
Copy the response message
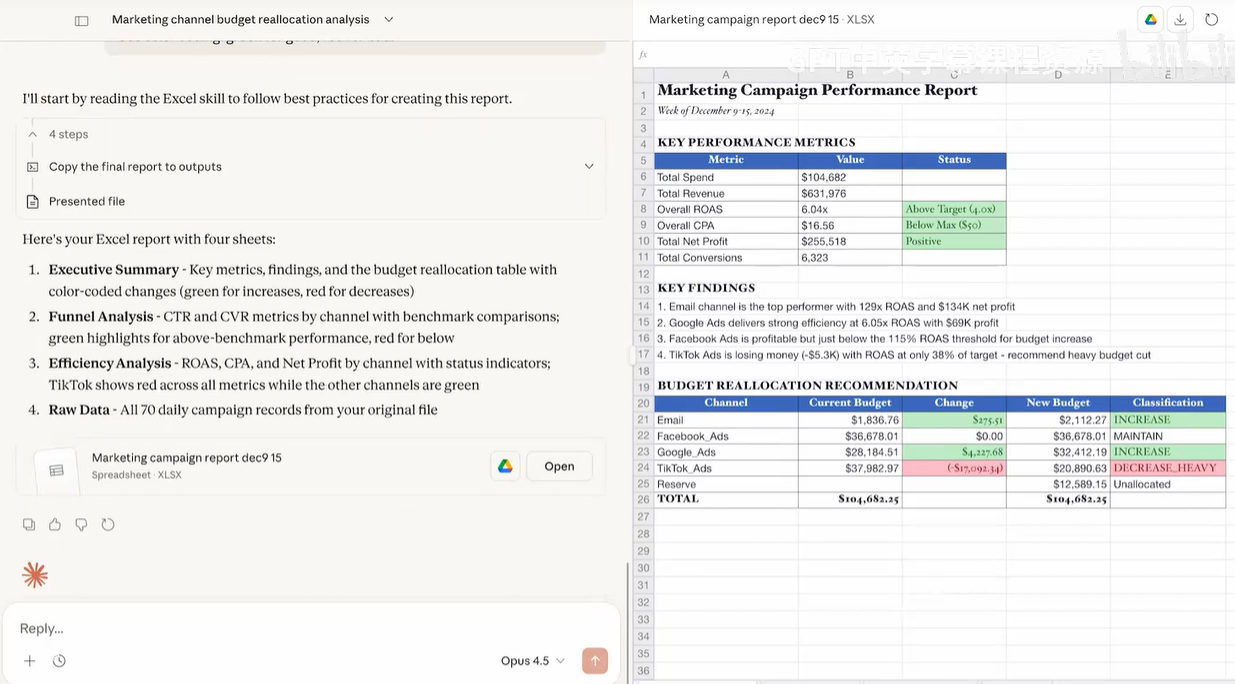click(29, 524)
